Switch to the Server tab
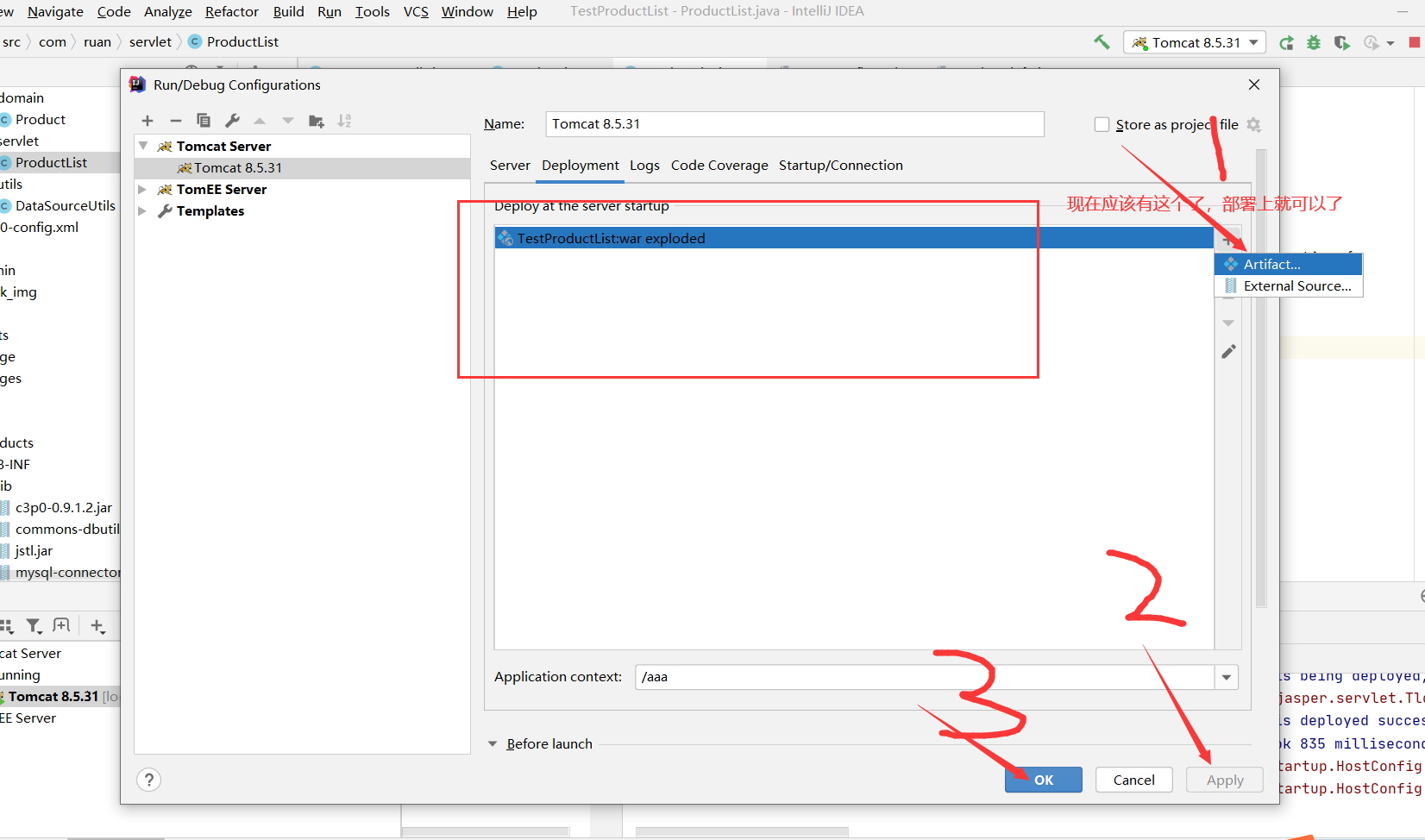The height and width of the screenshot is (840, 1425). (510, 166)
